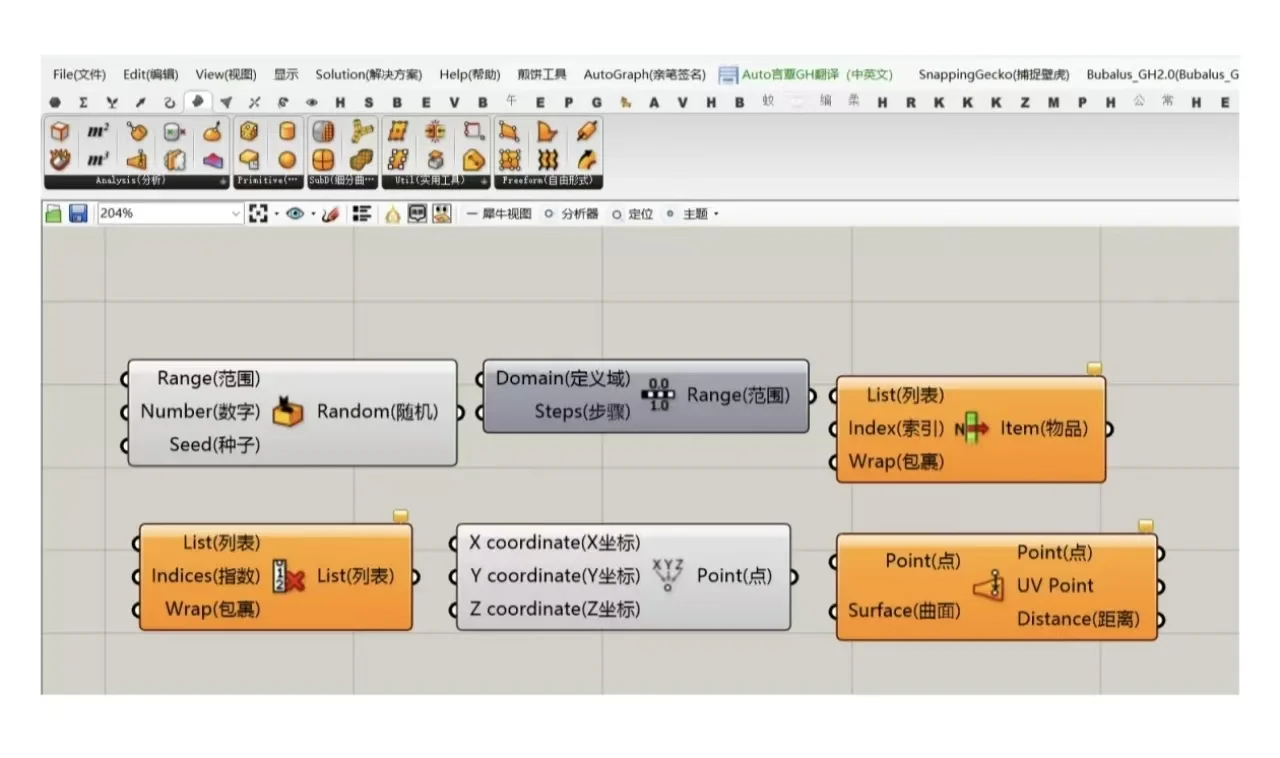
Task: Select the red sketch pen toolbar icon
Action: [x=330, y=214]
